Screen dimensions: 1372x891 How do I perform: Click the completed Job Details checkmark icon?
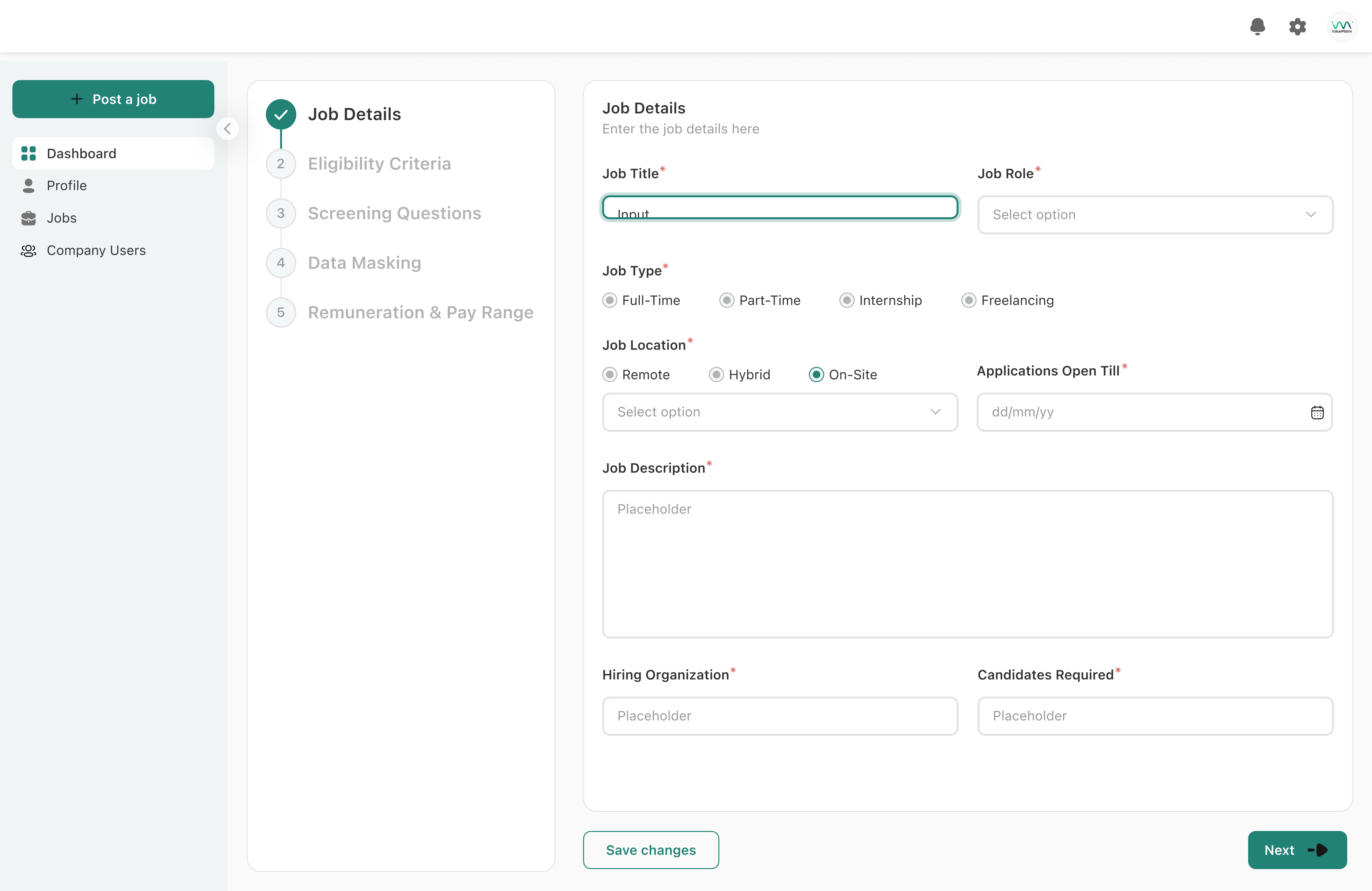(281, 114)
